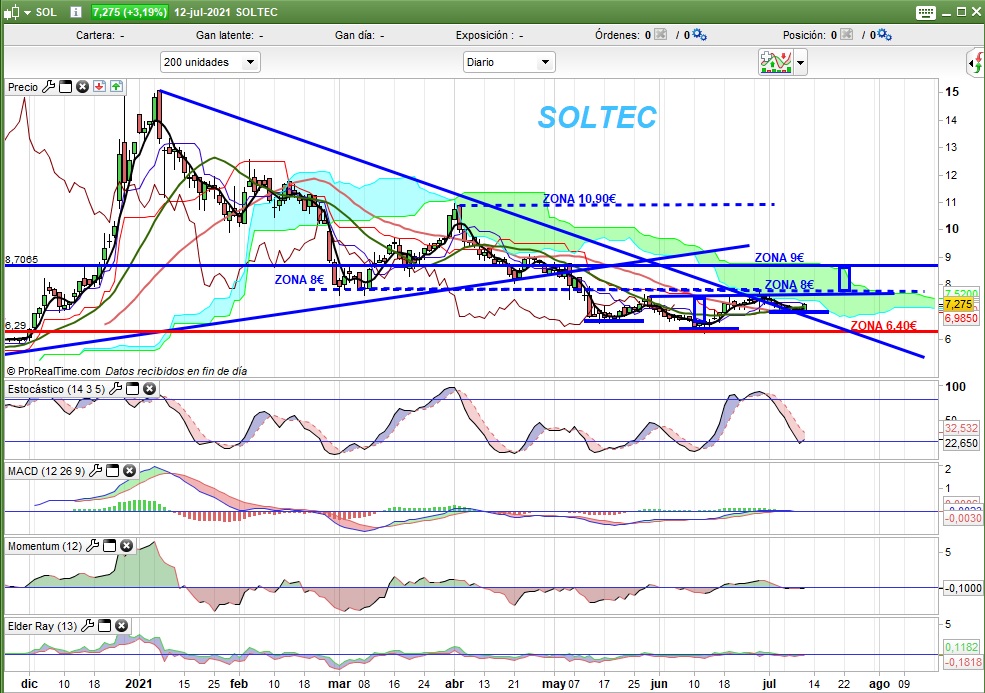Open the Órdenes settings gears

point(699,35)
